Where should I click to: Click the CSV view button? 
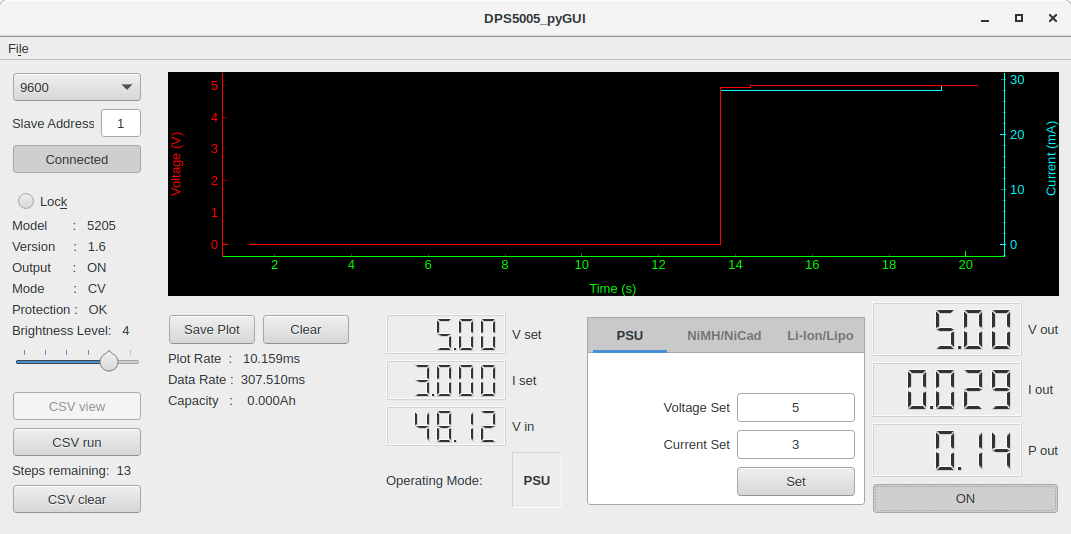coord(76,406)
